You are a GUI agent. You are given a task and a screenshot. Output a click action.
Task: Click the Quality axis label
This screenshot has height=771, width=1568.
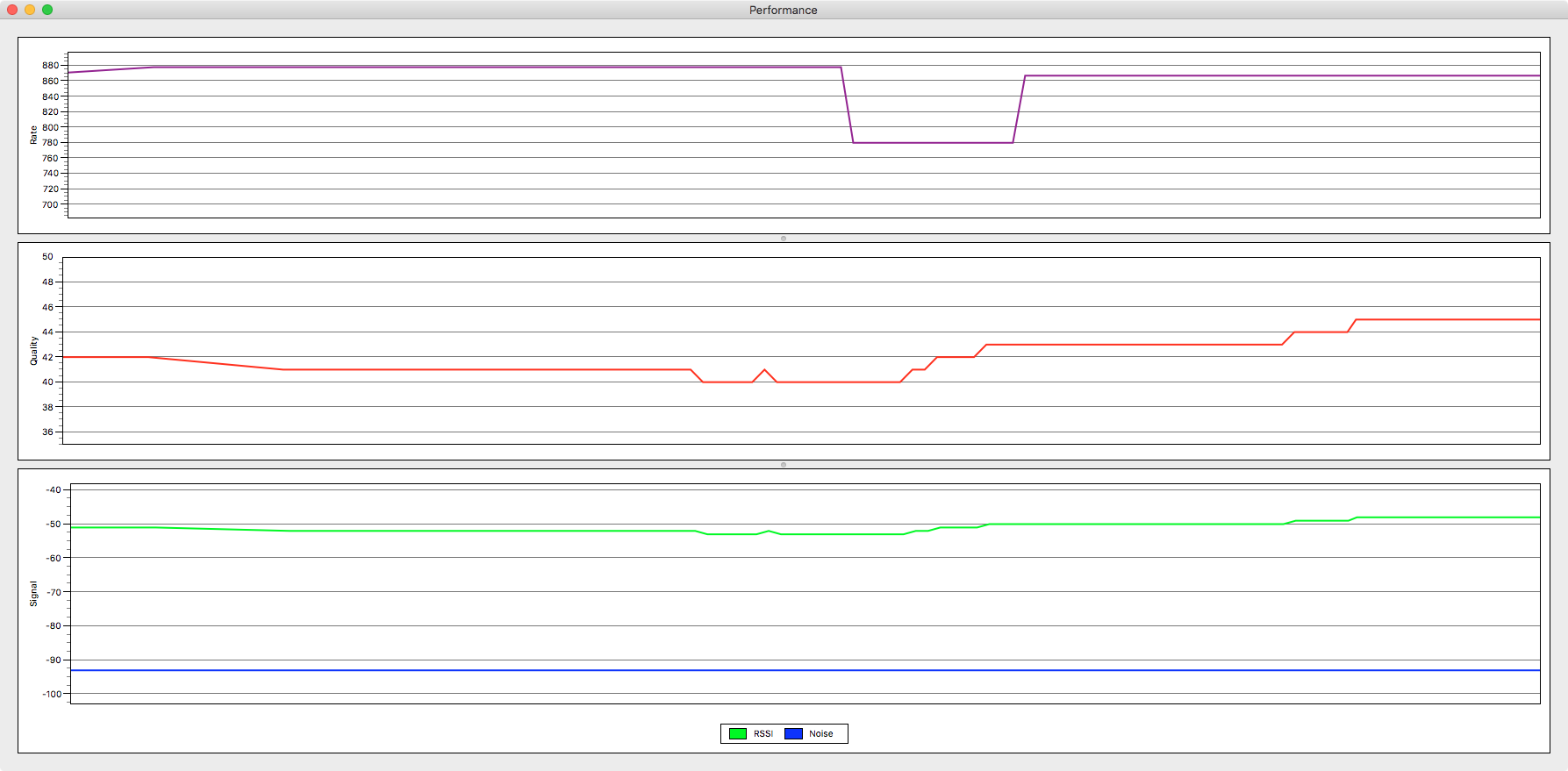[x=34, y=350]
